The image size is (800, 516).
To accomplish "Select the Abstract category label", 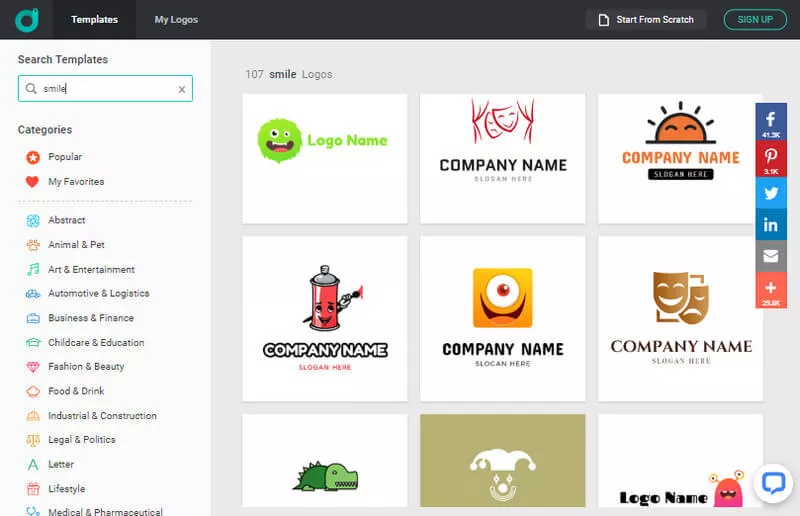I will tap(66, 220).
